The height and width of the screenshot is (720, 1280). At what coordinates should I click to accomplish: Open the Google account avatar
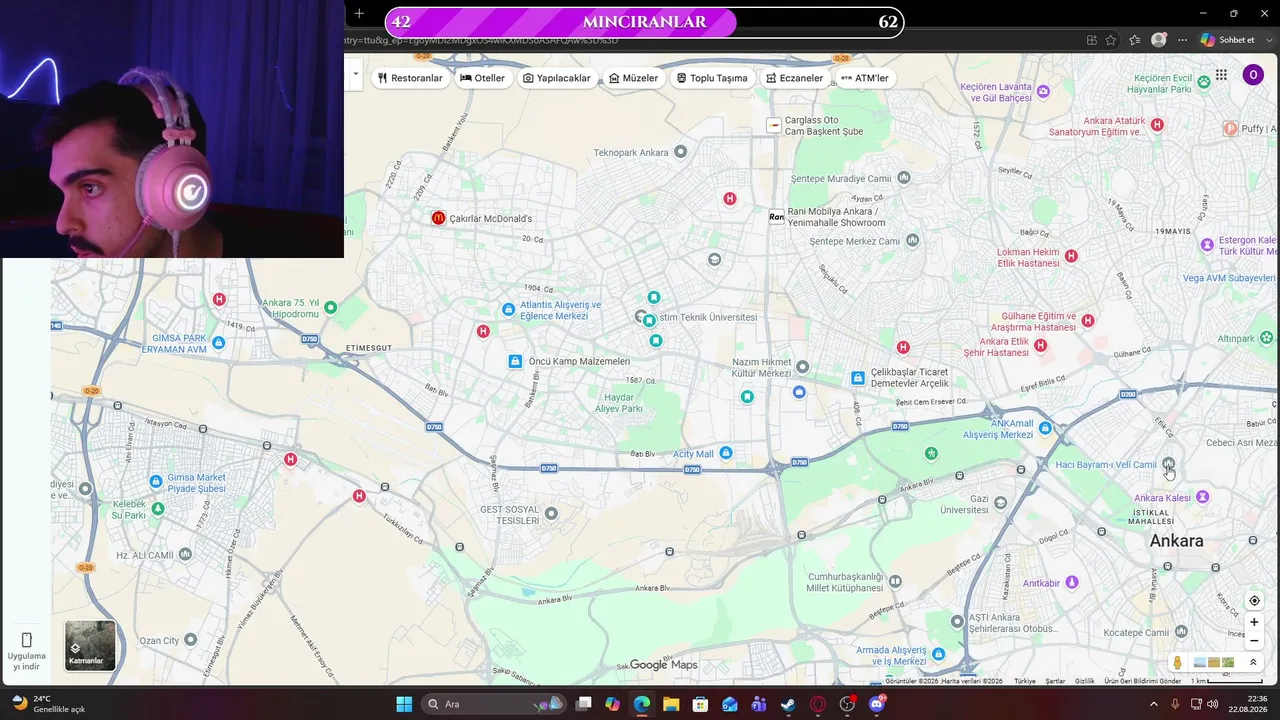click(1253, 75)
